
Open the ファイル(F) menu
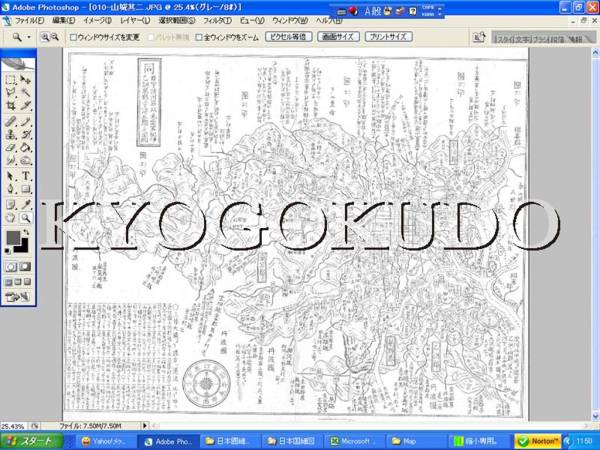[x=29, y=21]
